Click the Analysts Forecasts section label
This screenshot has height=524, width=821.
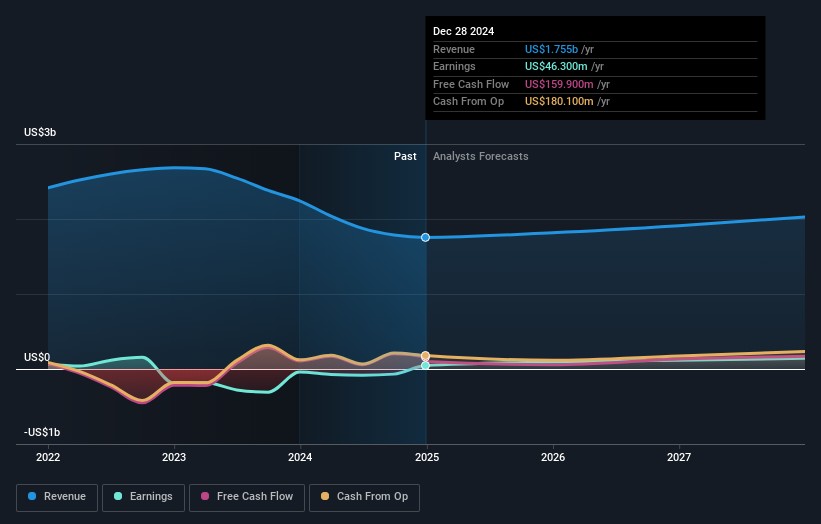[x=480, y=156]
